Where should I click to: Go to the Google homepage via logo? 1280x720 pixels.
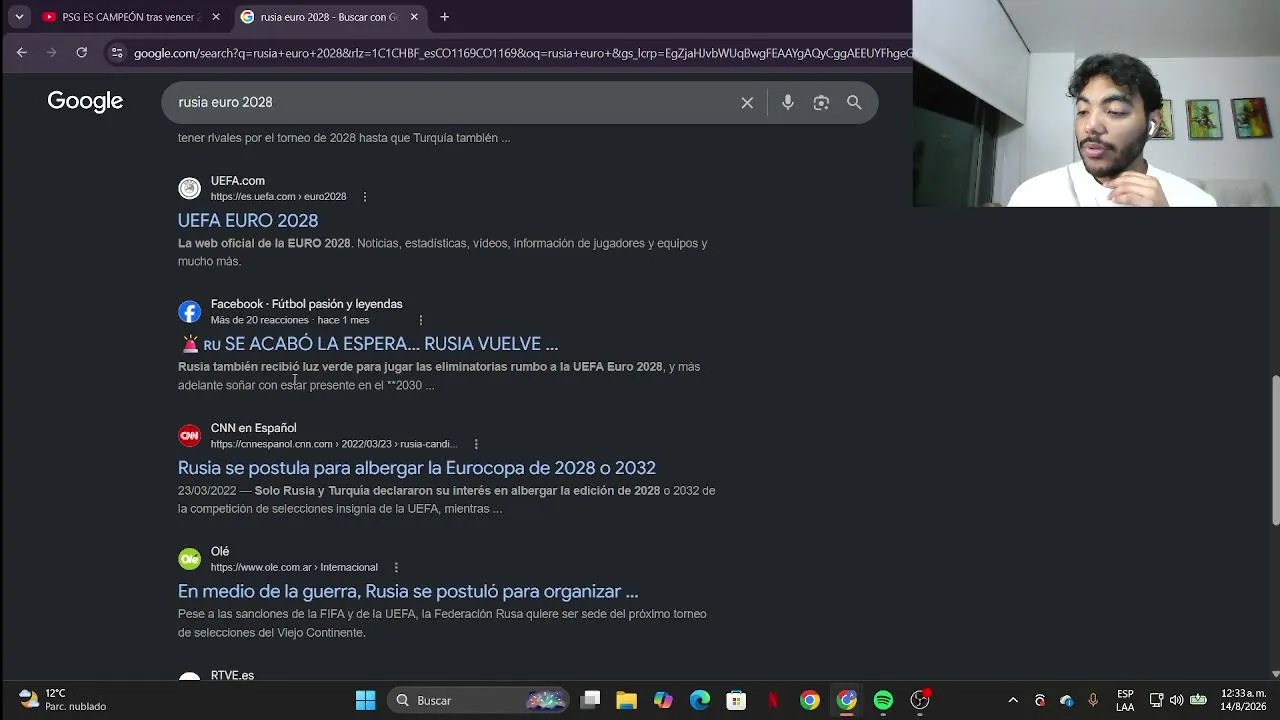pyautogui.click(x=85, y=102)
